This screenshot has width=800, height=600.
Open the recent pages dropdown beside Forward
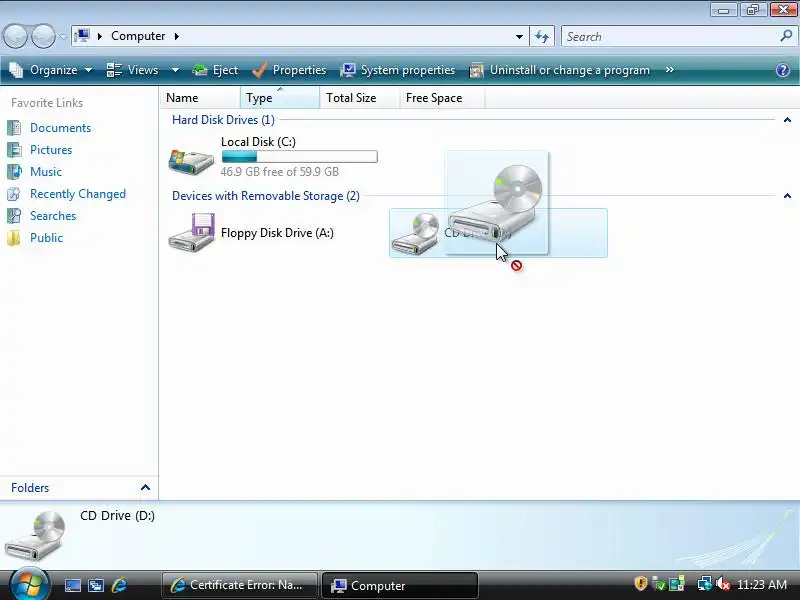62,37
